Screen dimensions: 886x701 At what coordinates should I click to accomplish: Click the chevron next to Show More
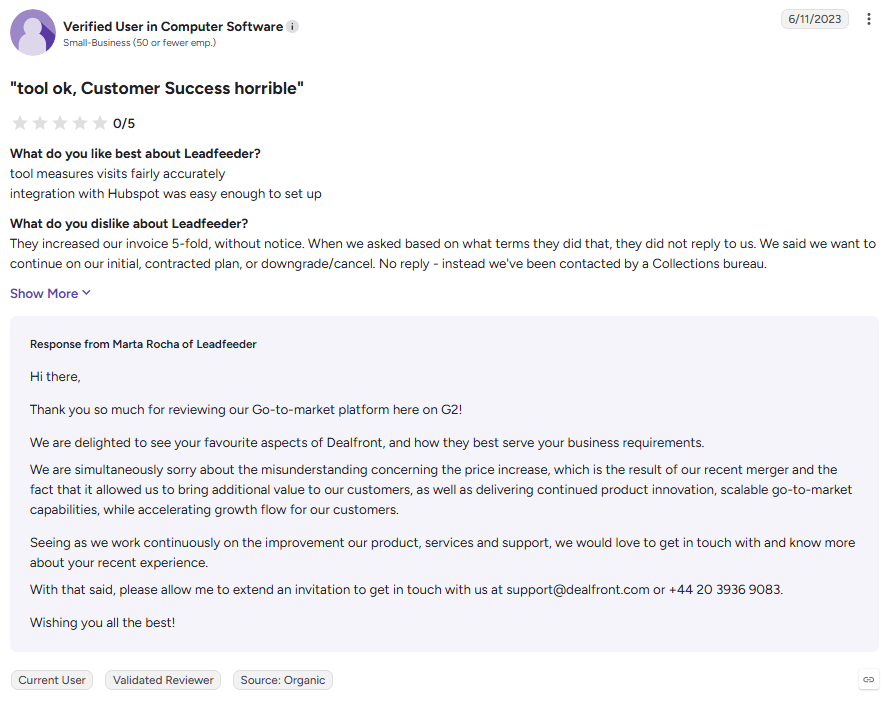86,293
